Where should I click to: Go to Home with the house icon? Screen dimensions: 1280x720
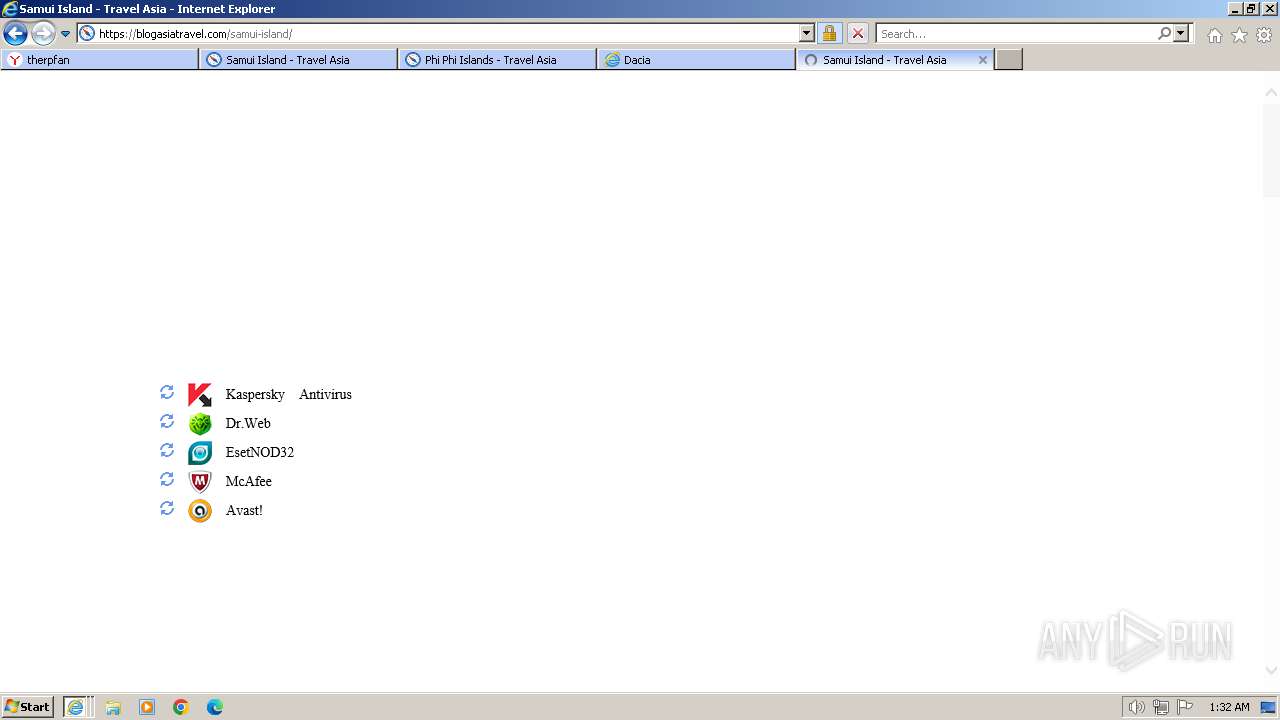pos(1214,35)
